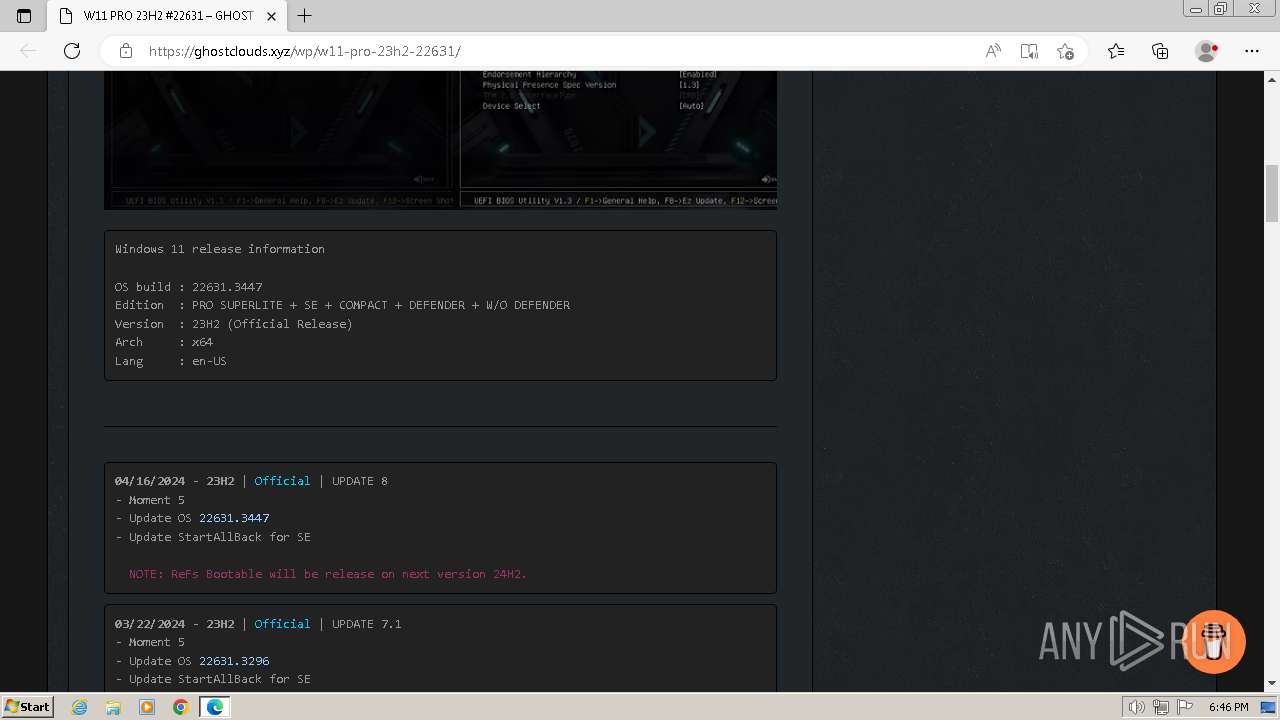This screenshot has height=720, width=1280.
Task: Select 'Arch : x64' line
Action: click(x=164, y=342)
